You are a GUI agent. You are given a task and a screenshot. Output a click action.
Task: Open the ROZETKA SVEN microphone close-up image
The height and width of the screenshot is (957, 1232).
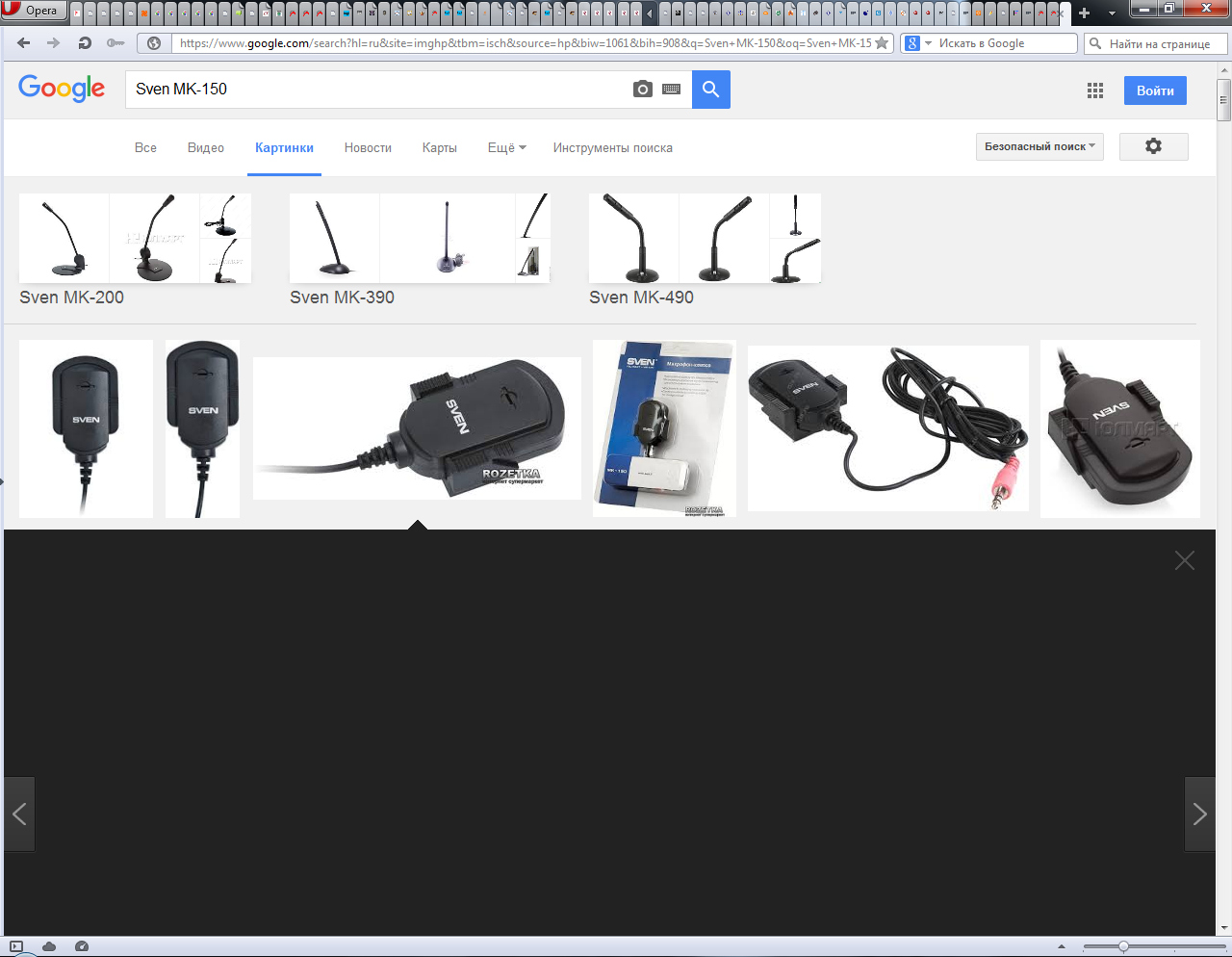click(x=417, y=428)
